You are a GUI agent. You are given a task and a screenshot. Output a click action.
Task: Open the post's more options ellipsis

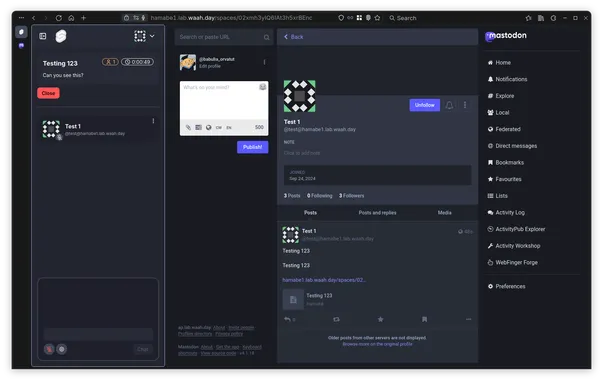pyautogui.click(x=468, y=319)
